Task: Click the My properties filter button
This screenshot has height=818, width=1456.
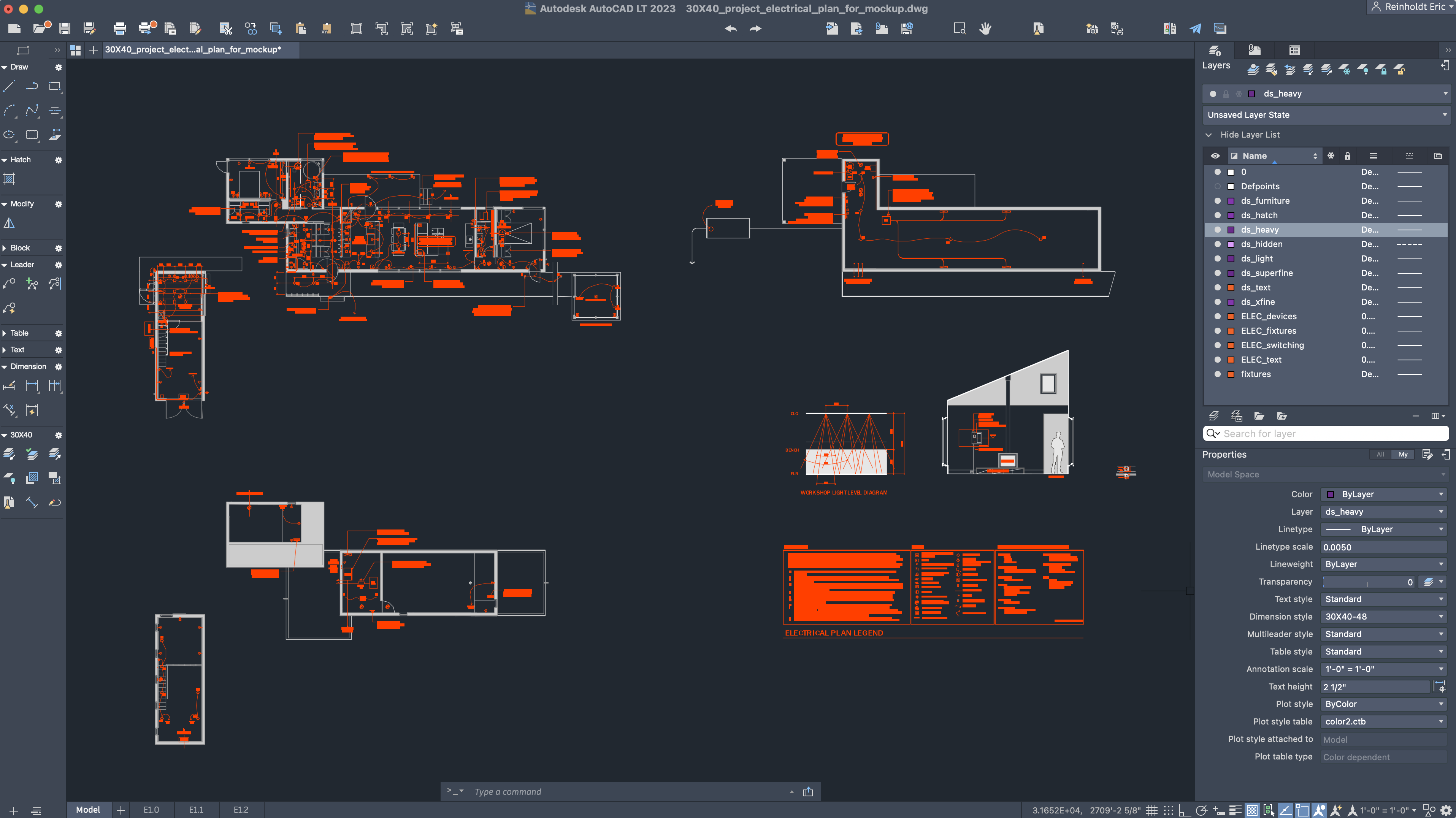Action: (x=1403, y=455)
